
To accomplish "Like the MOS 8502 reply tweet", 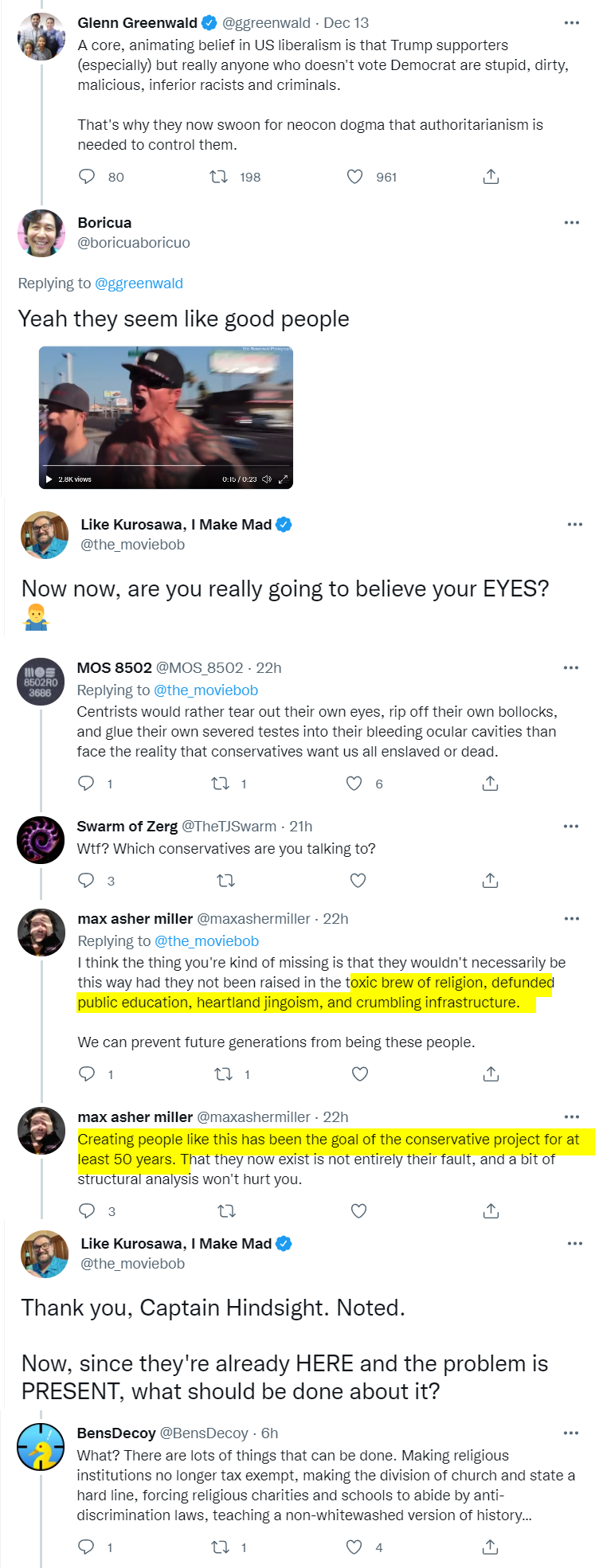I will (x=354, y=784).
